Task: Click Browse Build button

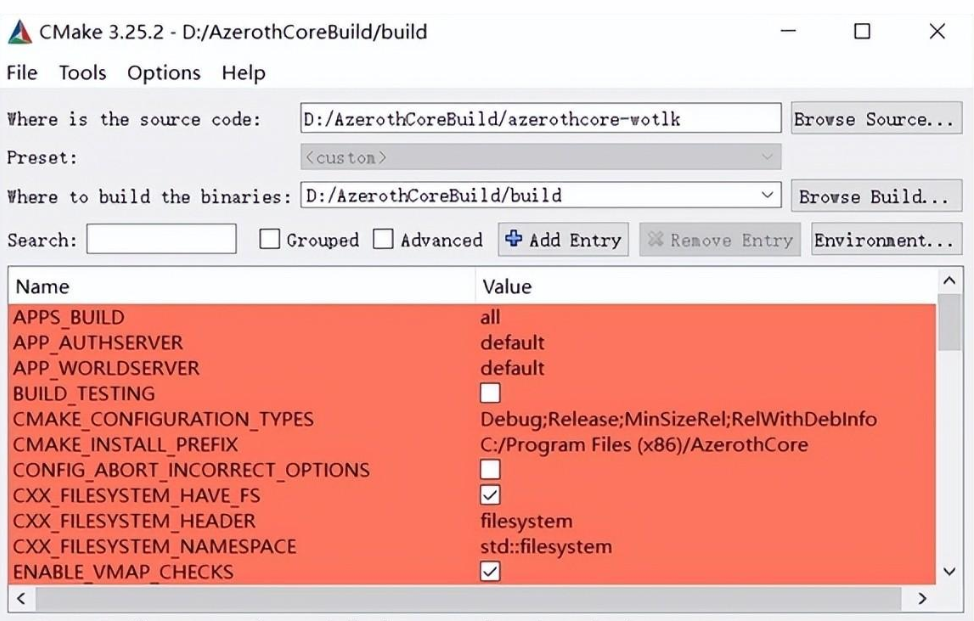Action: (876, 196)
